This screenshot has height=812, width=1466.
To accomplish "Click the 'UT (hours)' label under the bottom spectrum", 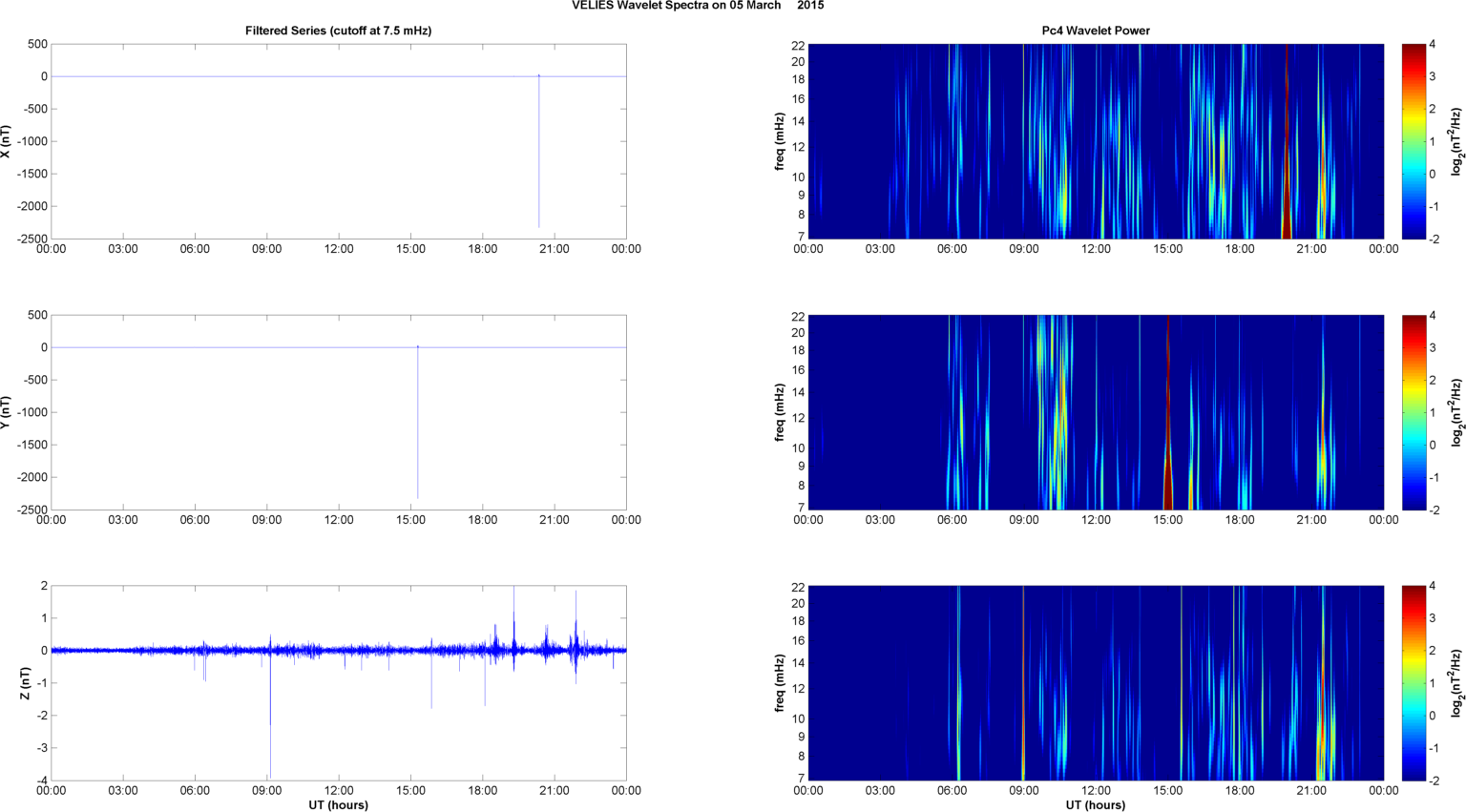I will [1095, 804].
